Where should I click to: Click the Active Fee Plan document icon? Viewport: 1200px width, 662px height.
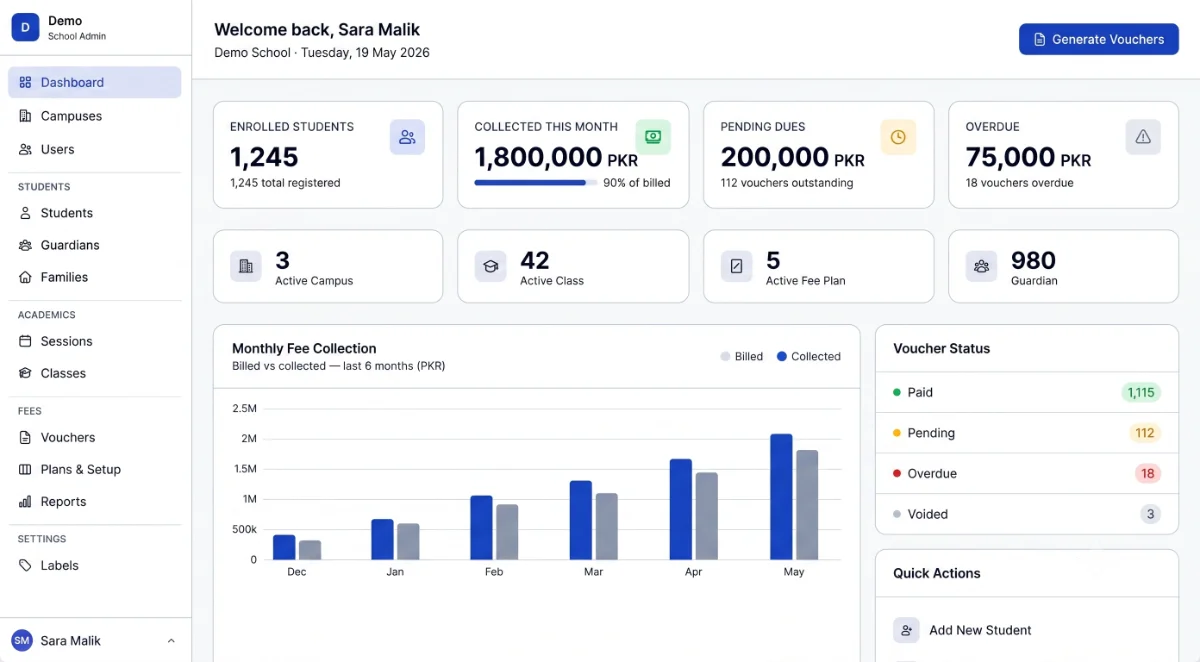(737, 266)
